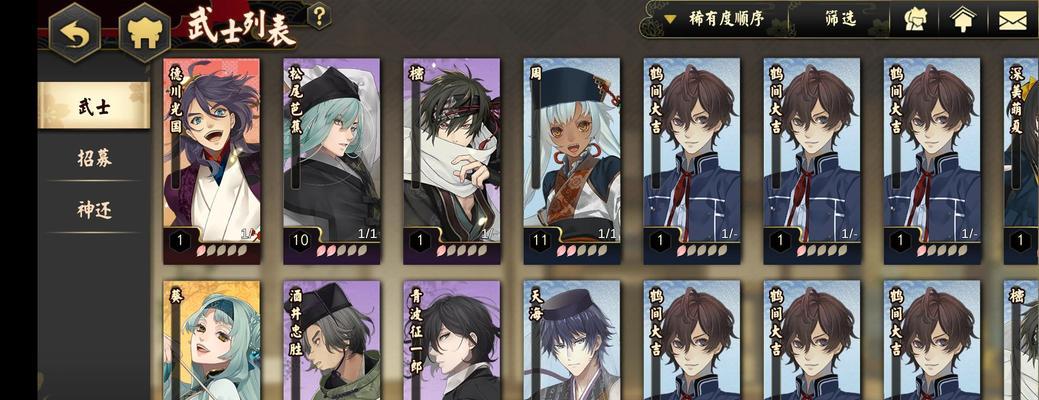
Task: Select the 武士 tab in sidebar
Action: (94, 105)
